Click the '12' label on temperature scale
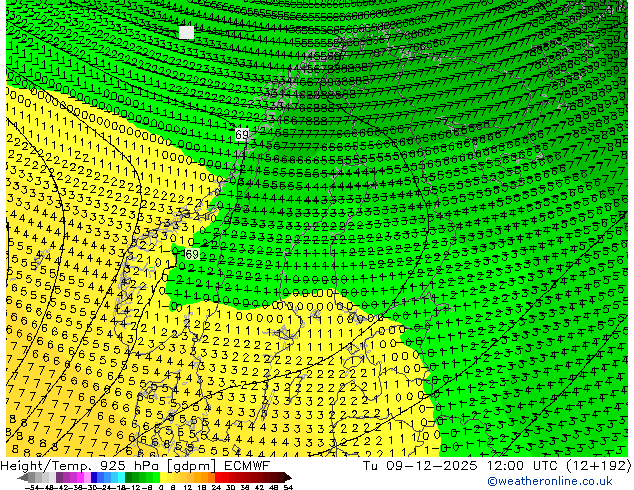Image resolution: width=634 pixels, height=490 pixels. pos(188,488)
